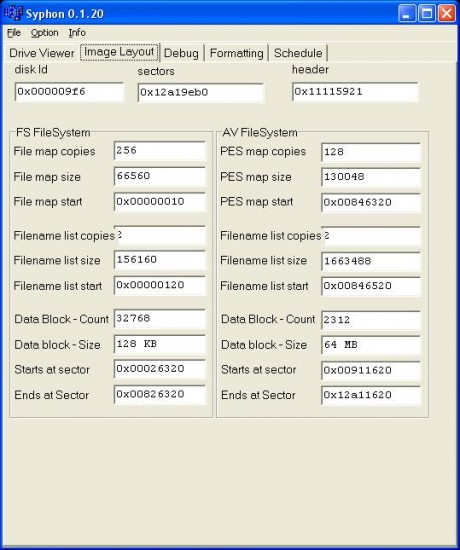Minimize the Syphon window
The image size is (460, 550).
pos(407,14)
